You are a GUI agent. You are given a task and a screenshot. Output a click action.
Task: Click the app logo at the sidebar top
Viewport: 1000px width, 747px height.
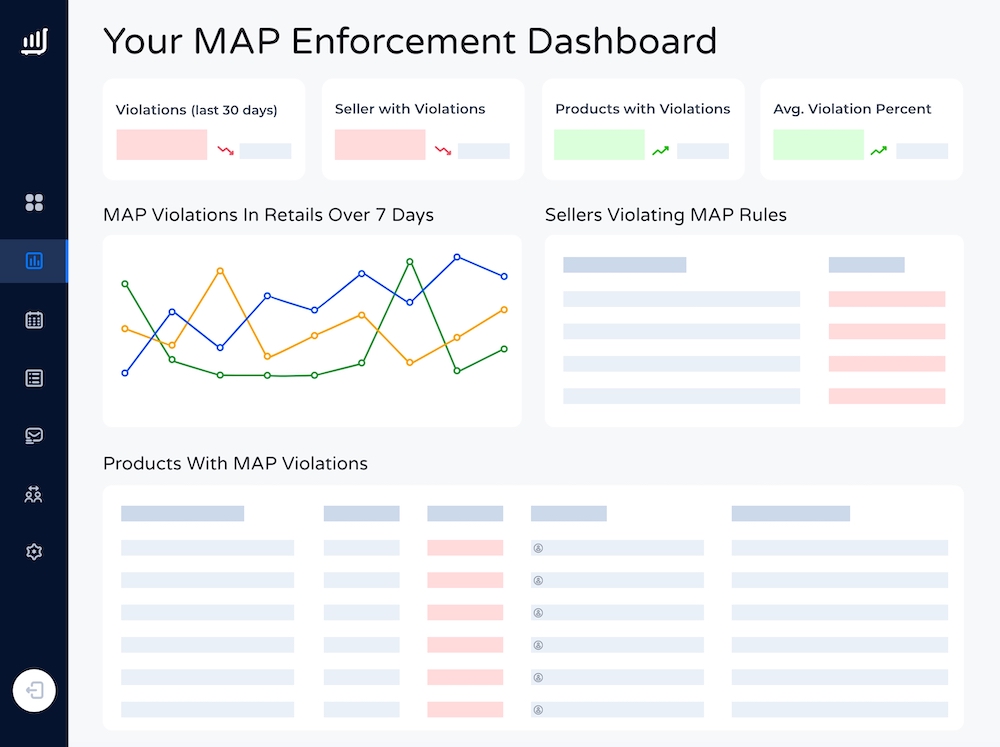pos(33,40)
